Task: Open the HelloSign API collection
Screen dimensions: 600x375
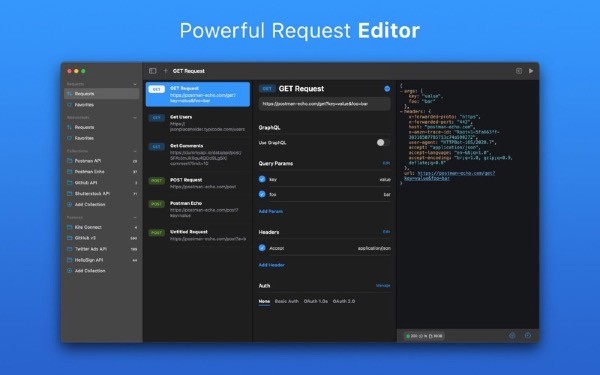Action: 101,260
